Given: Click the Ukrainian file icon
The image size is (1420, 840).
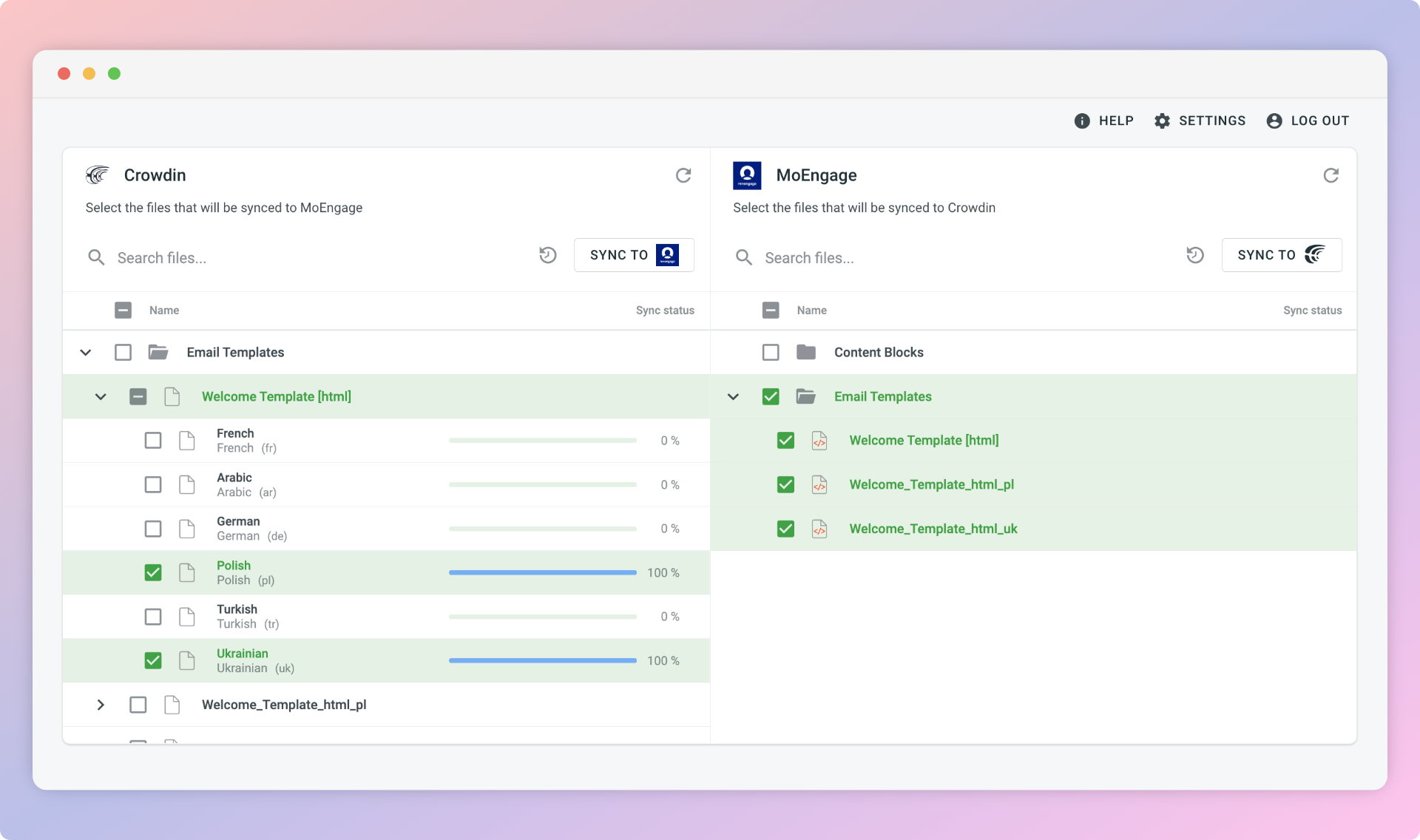Looking at the screenshot, I should pos(187,660).
